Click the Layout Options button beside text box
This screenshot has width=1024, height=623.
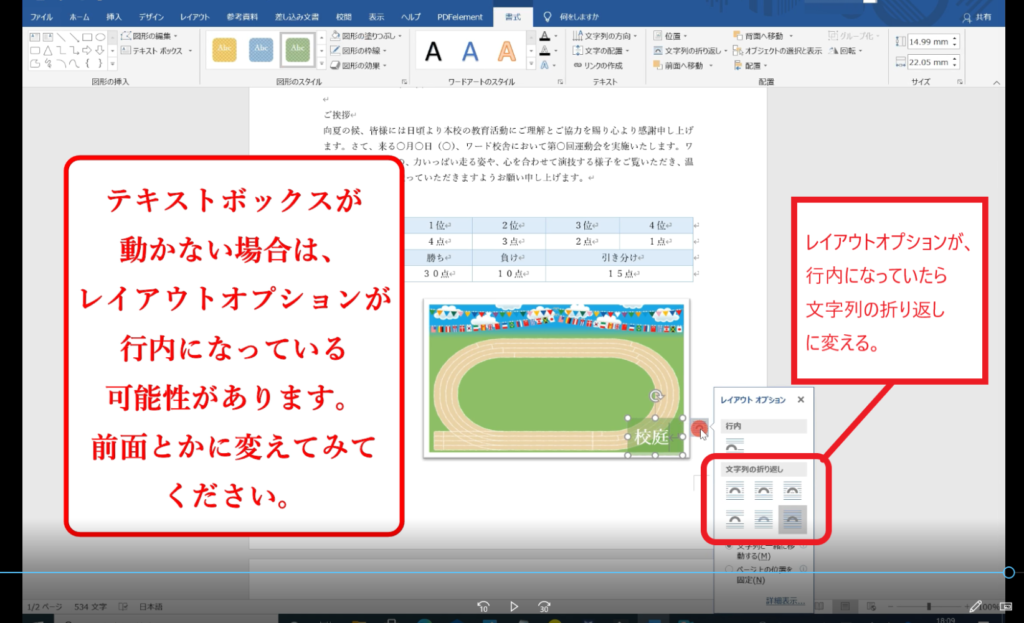(700, 428)
